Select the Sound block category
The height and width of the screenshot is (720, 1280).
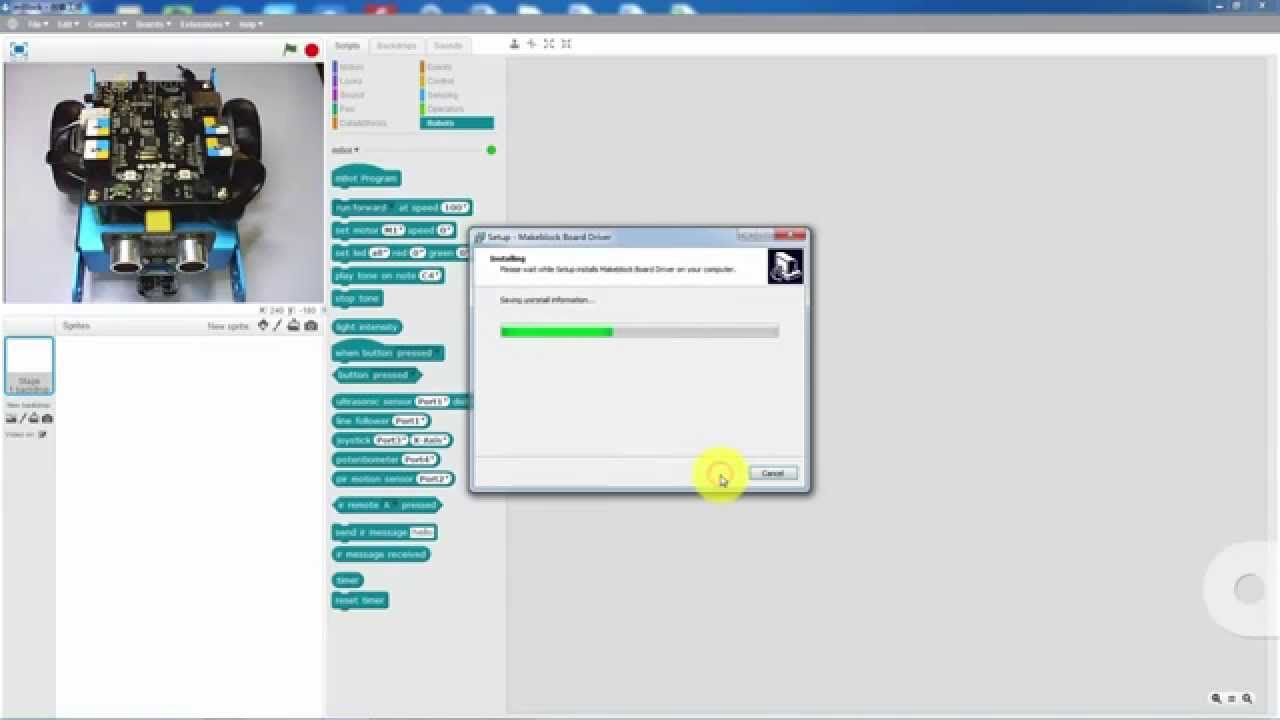[351, 95]
